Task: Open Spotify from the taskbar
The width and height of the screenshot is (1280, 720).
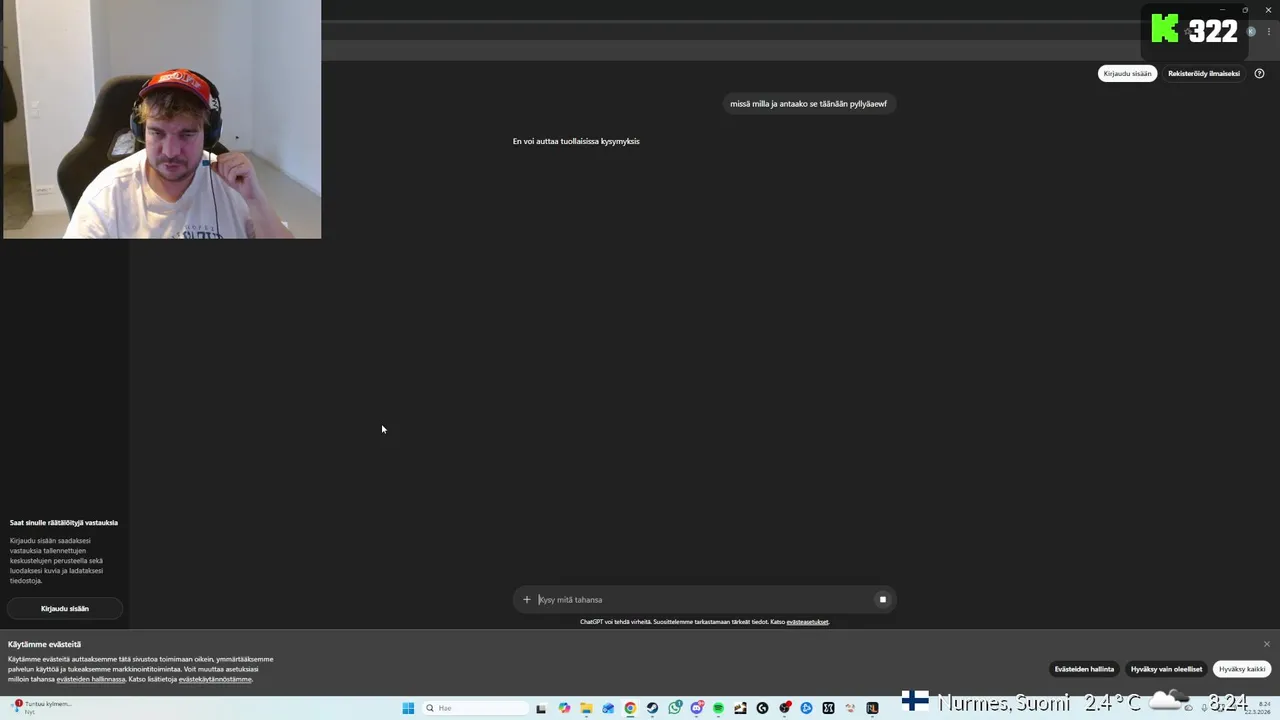Action: 718,708
